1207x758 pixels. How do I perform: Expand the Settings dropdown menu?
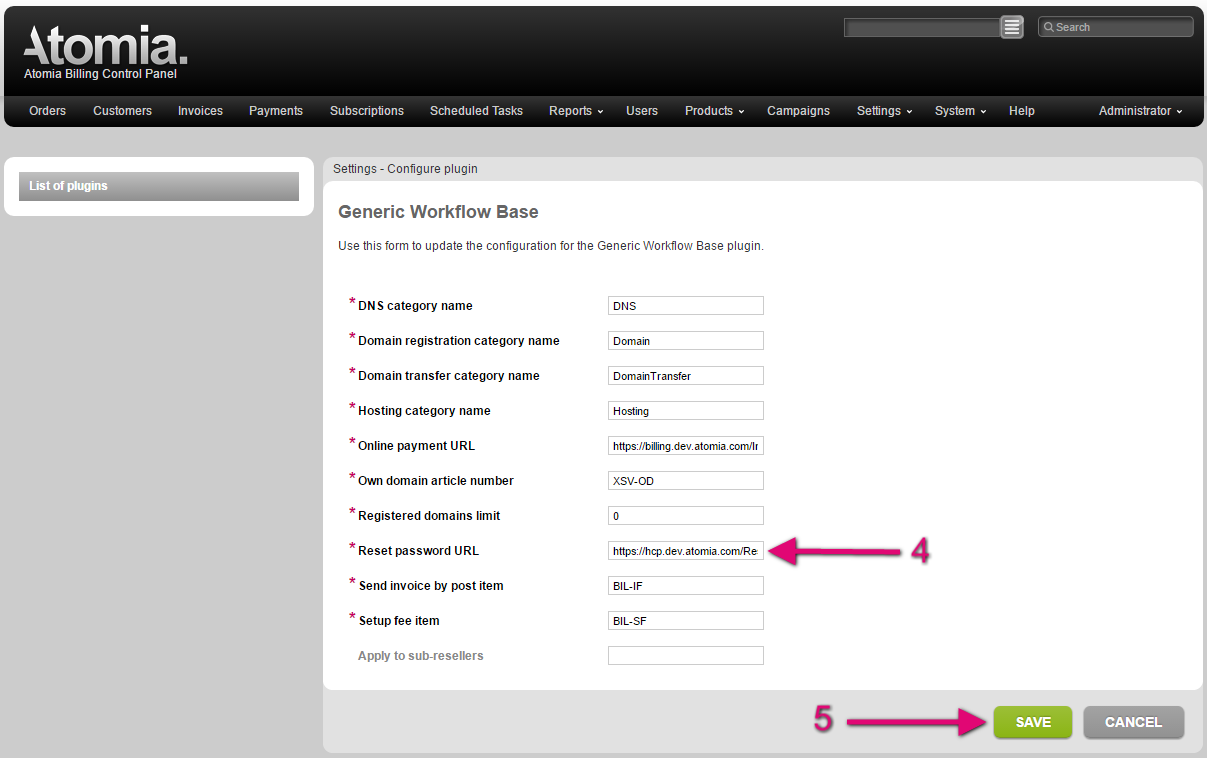pos(884,111)
